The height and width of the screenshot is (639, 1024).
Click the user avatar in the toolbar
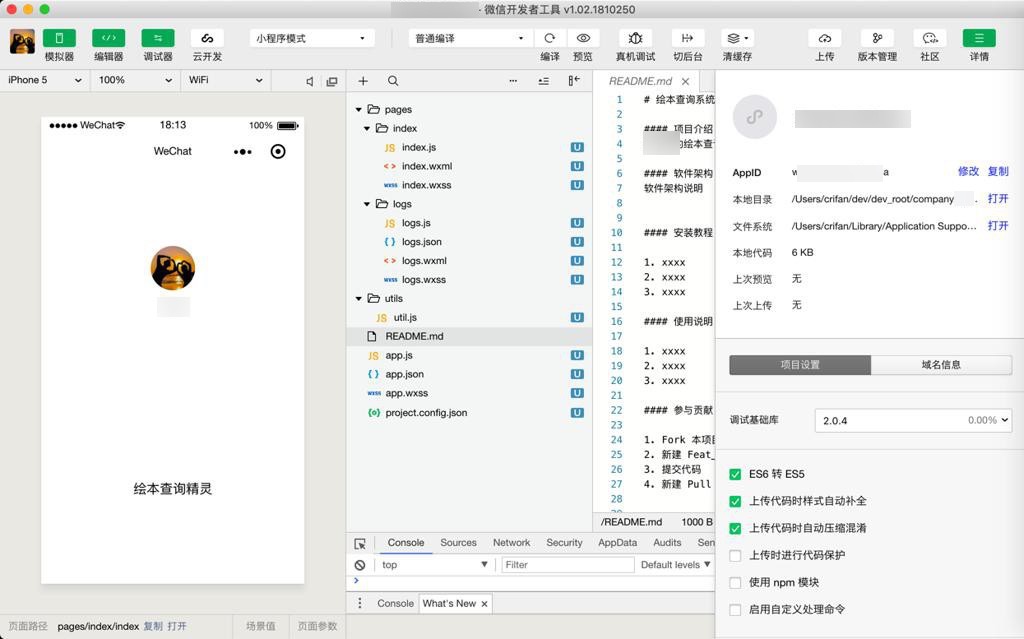(22, 41)
